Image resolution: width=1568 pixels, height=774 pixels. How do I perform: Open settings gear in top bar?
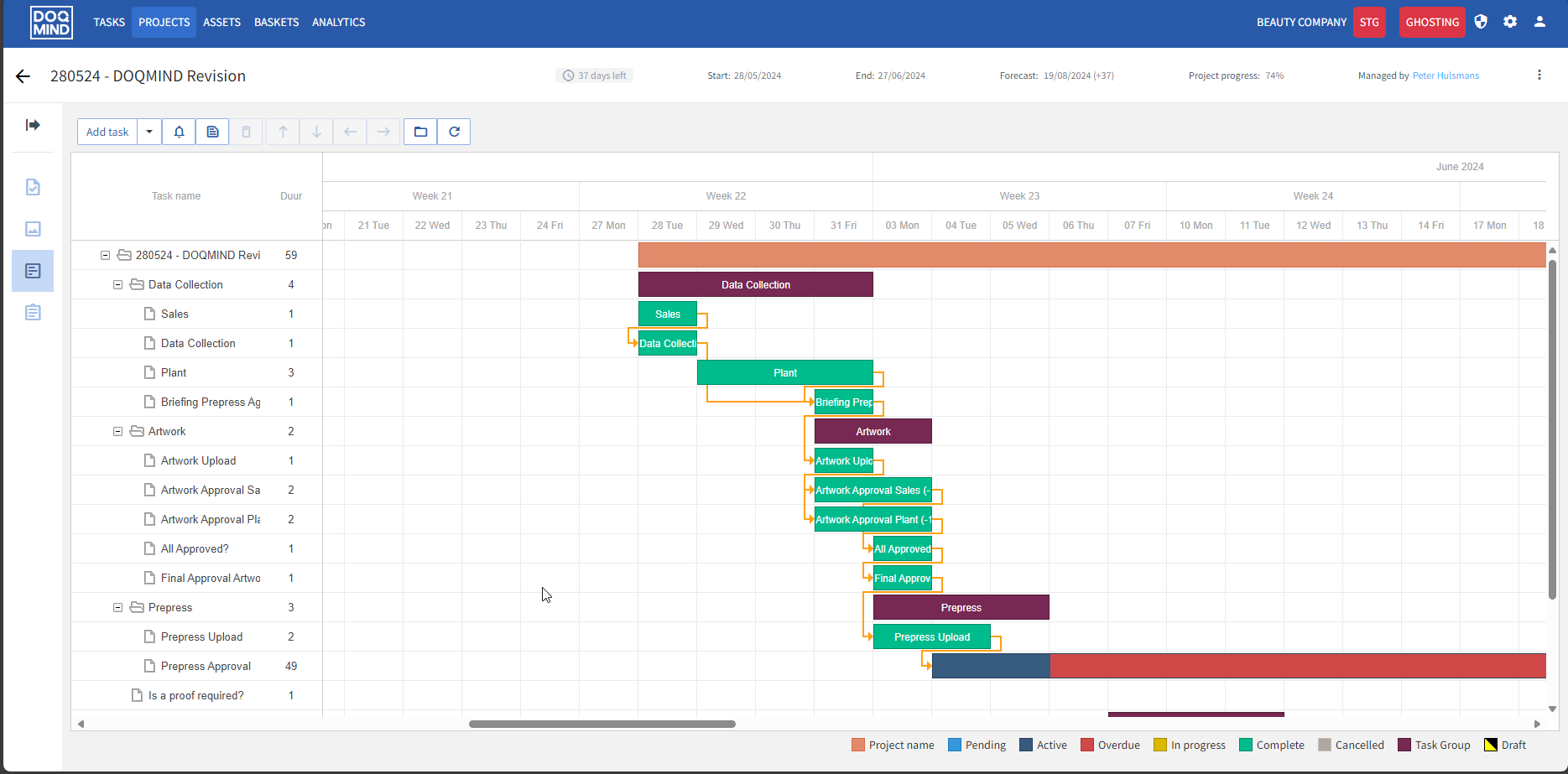[x=1510, y=22]
